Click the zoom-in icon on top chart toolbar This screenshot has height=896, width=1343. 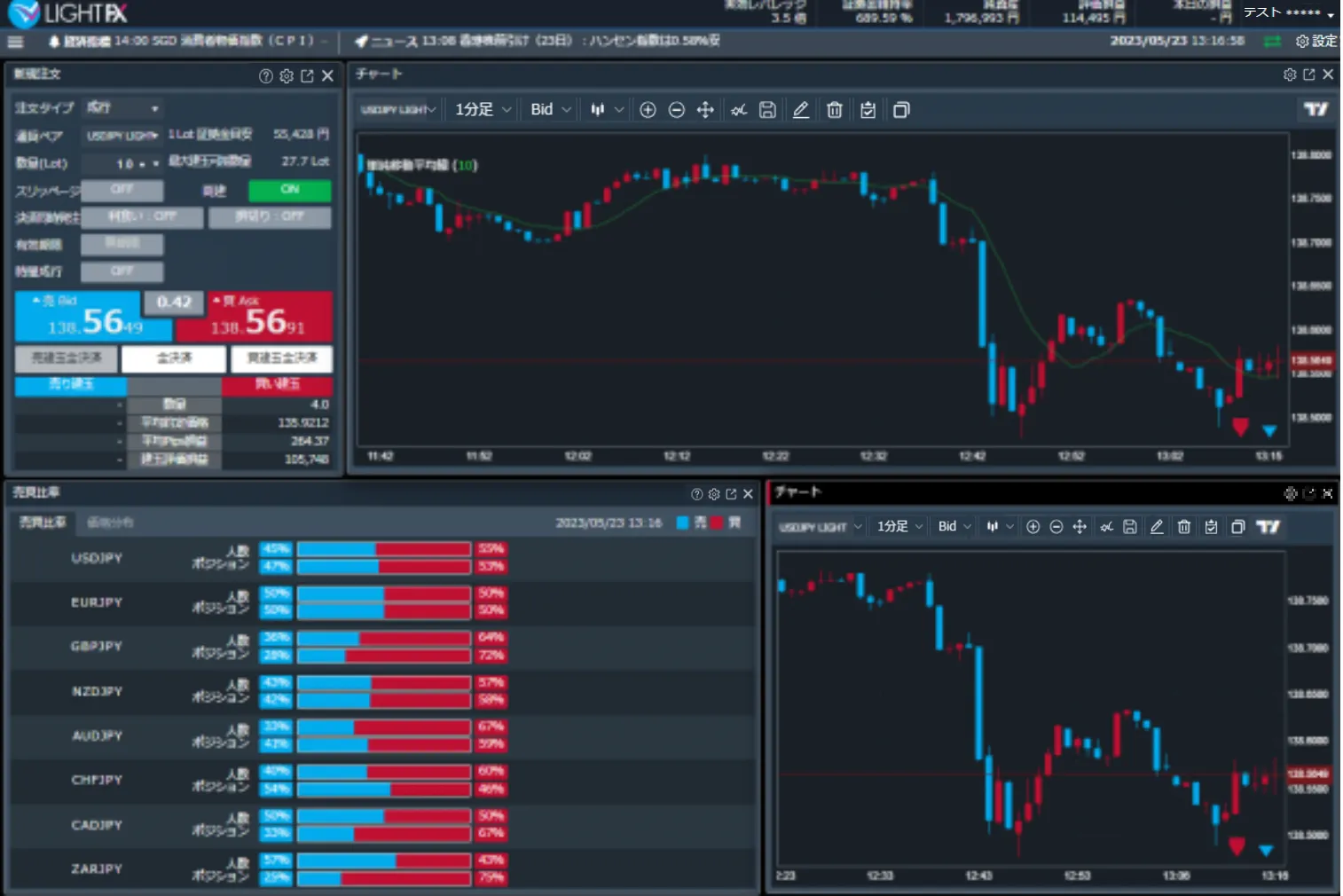coord(648,110)
